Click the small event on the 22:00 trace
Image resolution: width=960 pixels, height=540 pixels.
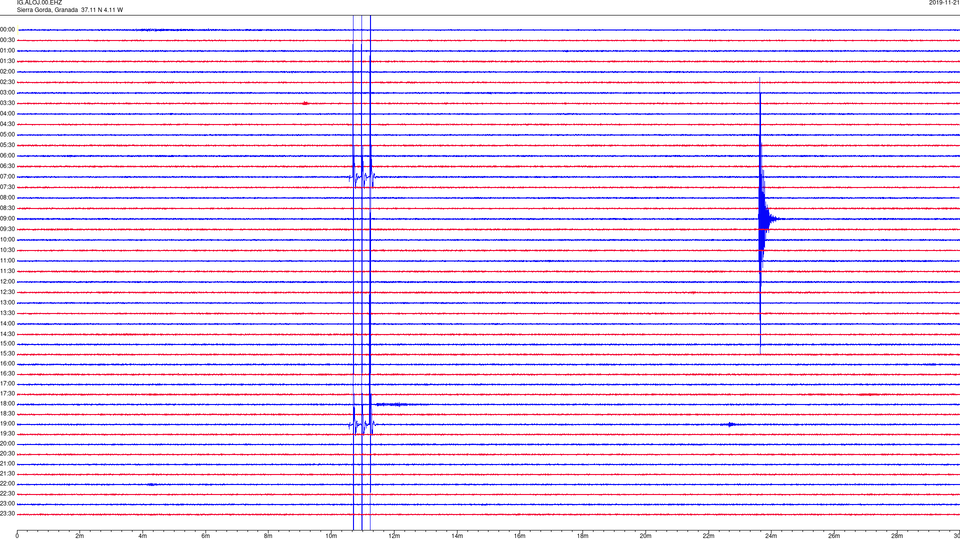(151, 484)
